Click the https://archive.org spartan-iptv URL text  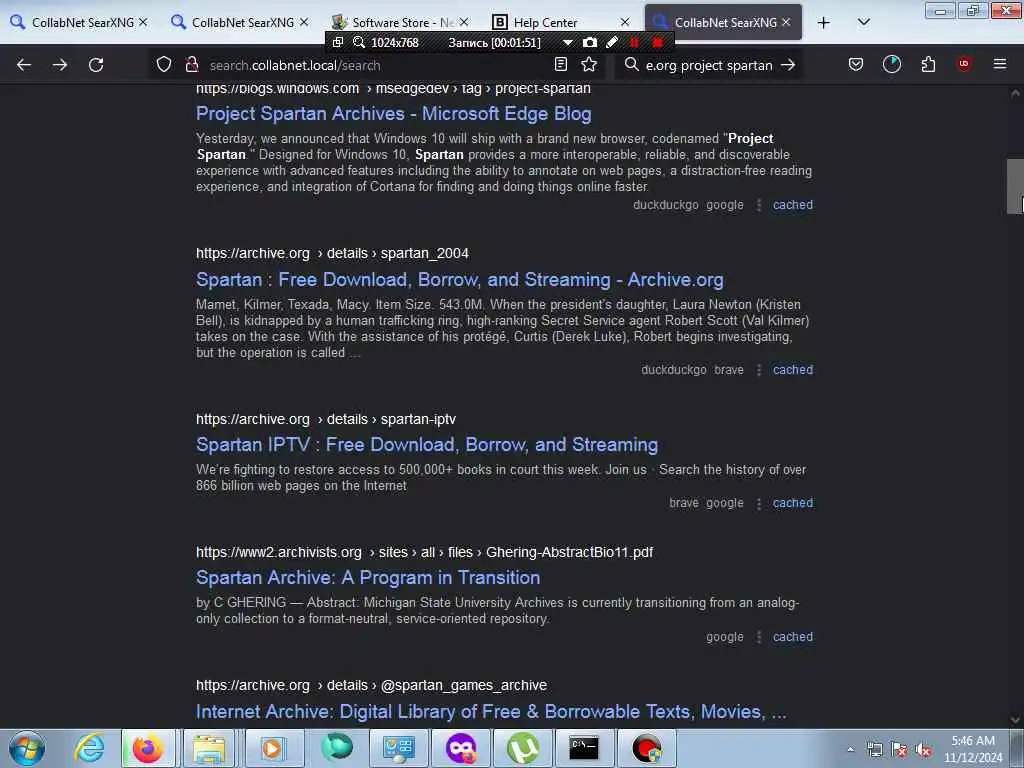pyautogui.click(x=326, y=419)
